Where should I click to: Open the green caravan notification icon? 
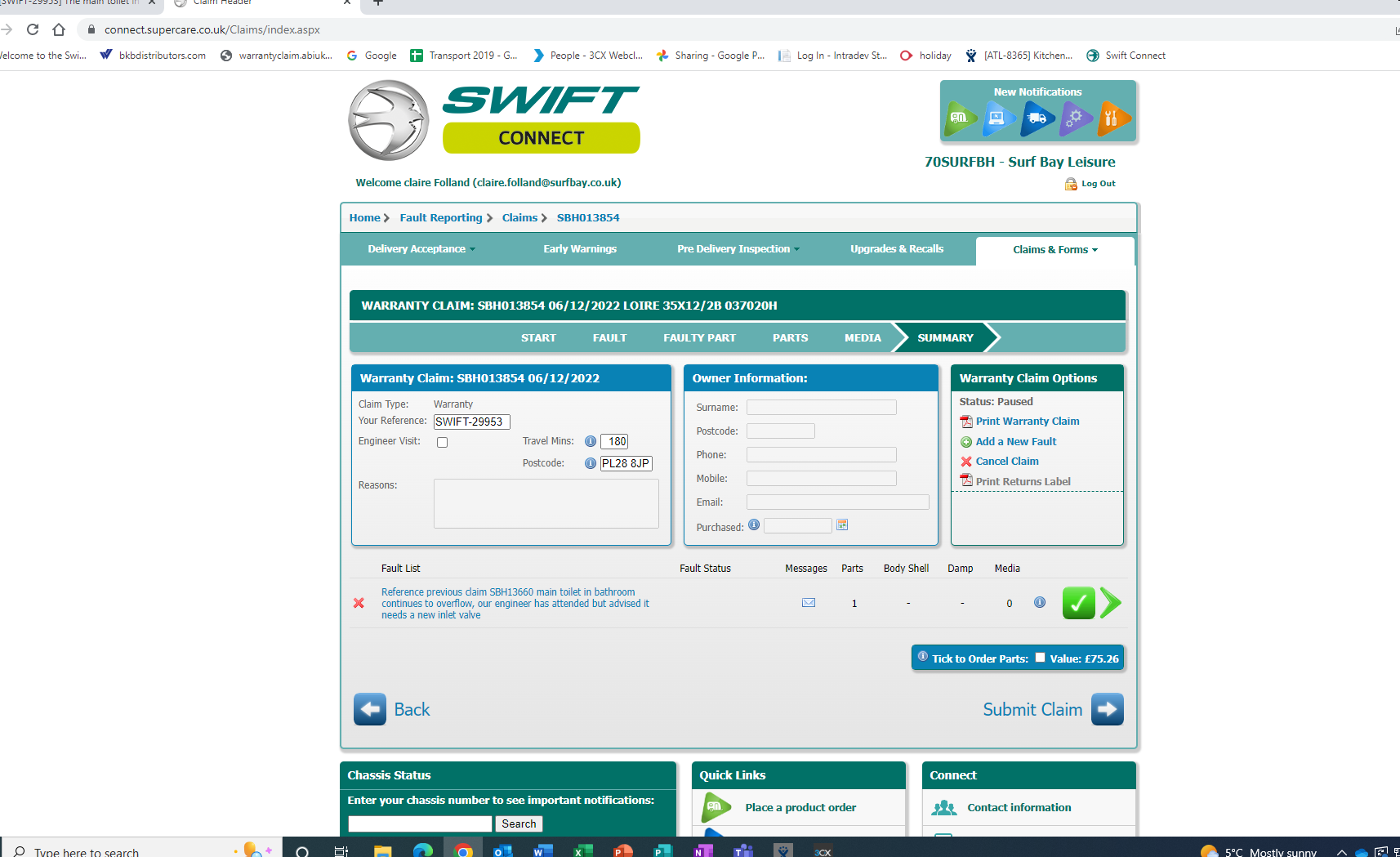pos(961,118)
